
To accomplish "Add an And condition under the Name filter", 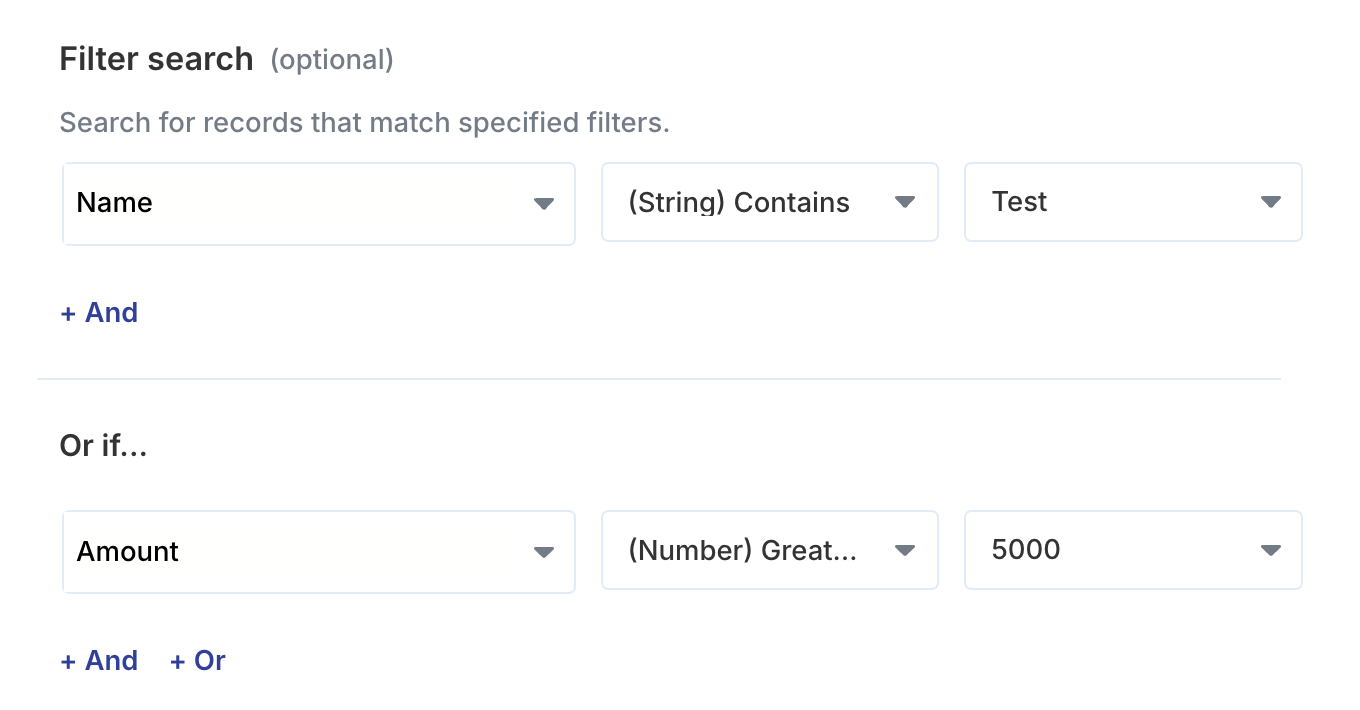I will point(99,313).
